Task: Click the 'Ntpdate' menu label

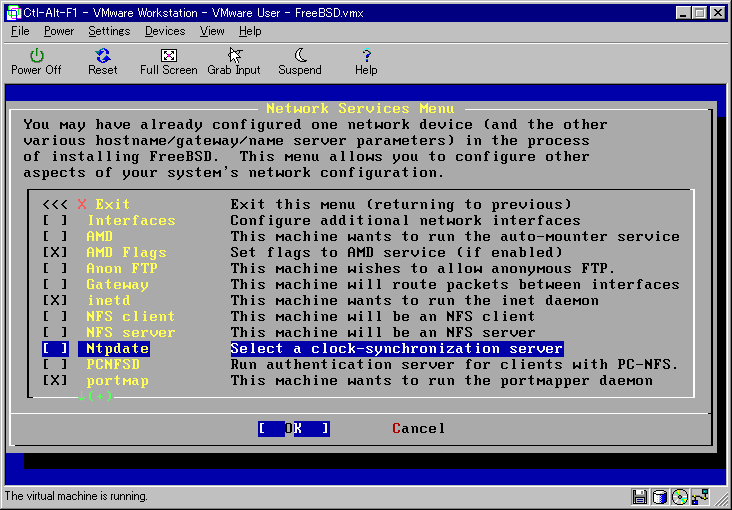Action: tap(118, 349)
